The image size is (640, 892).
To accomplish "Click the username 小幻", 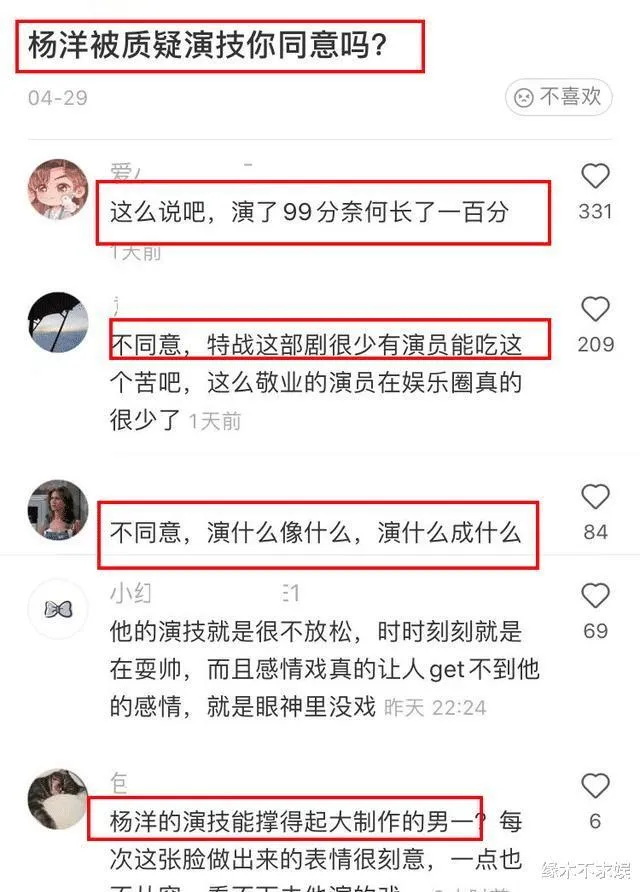I will (x=130, y=593).
